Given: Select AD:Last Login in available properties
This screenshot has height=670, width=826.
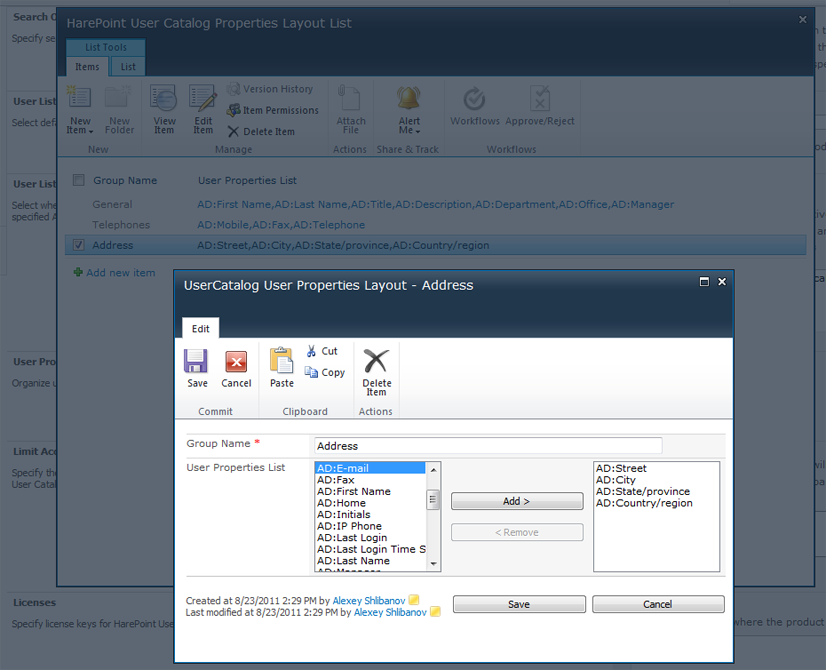Looking at the screenshot, I should 370,538.
